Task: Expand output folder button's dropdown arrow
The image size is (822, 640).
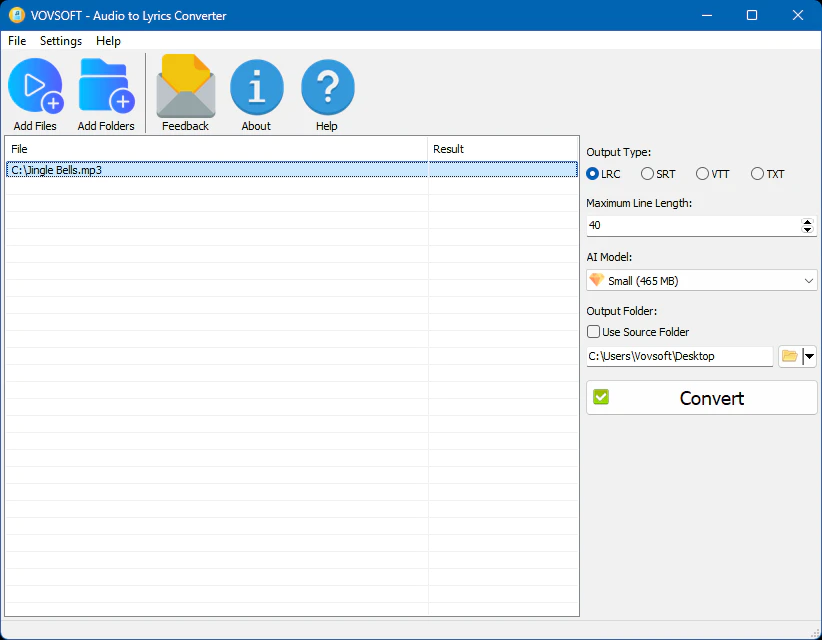Action: pos(809,356)
